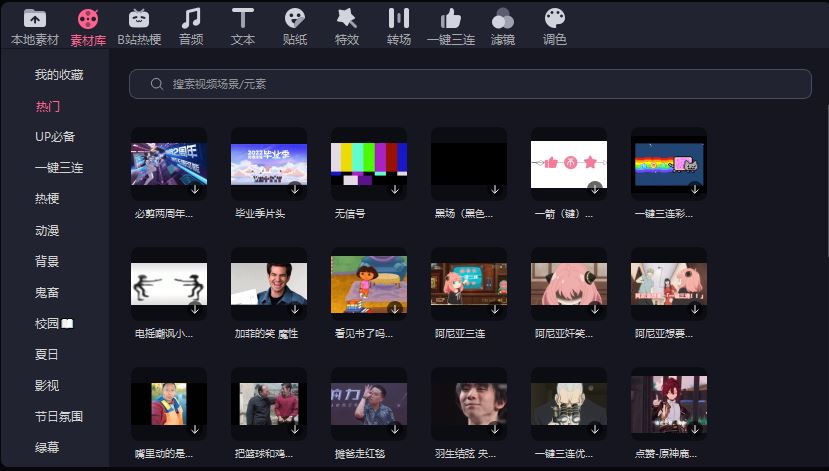Viewport: 829px width, 471px height.
Task: Download the 看见书了吗 clip
Action: [x=394, y=309]
